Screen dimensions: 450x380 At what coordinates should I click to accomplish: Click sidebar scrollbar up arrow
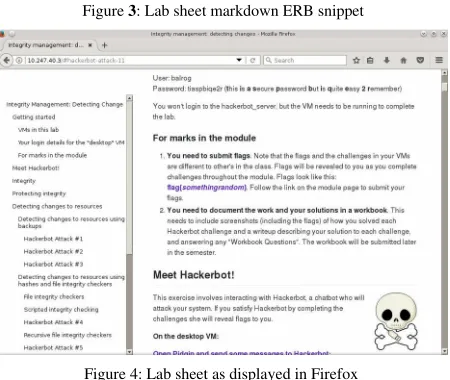(129, 98)
